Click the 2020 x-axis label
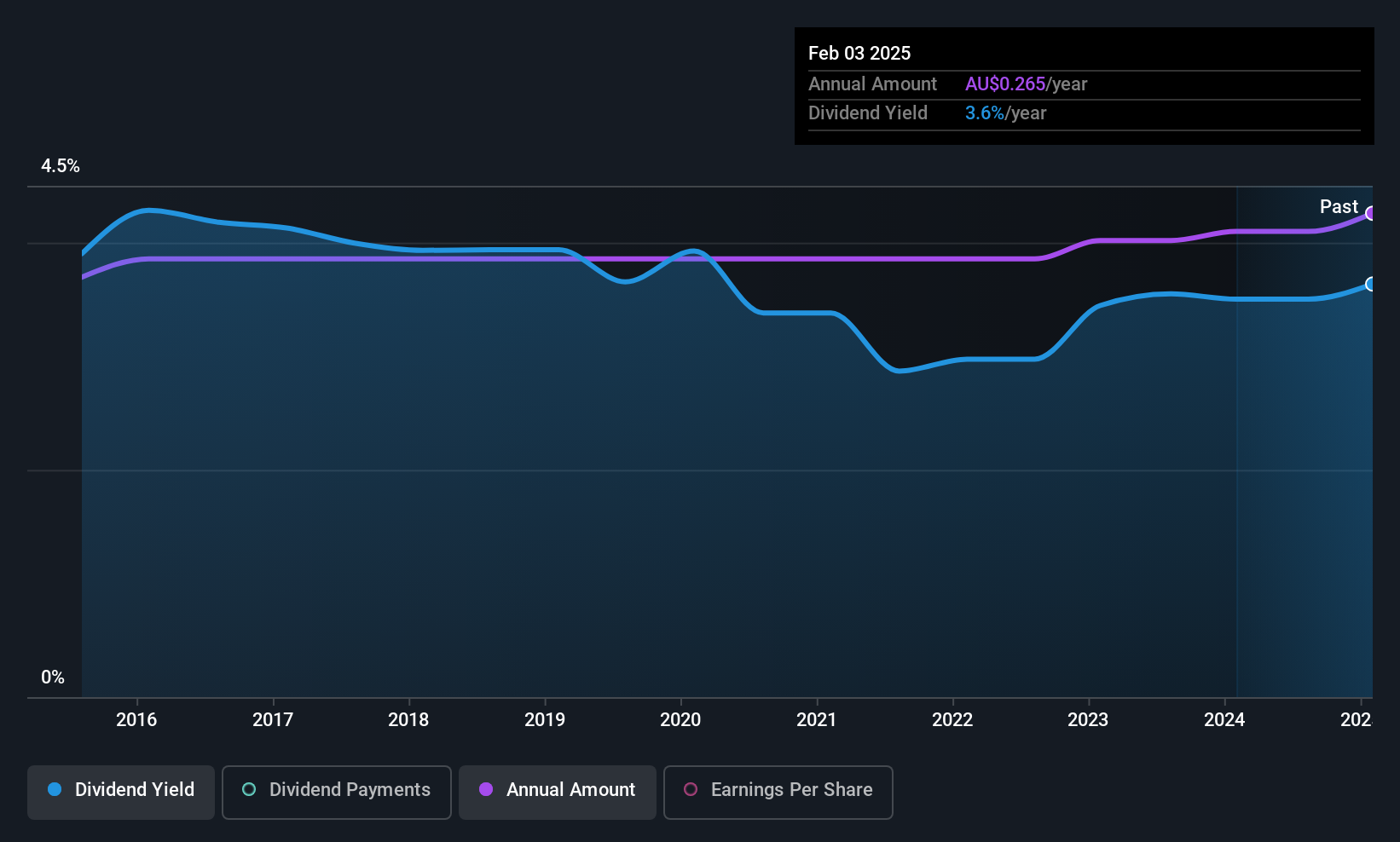This screenshot has height=842, width=1400. coord(680,719)
